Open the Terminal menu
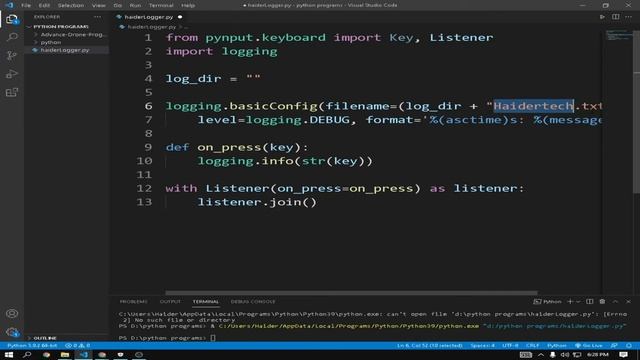Screen dimensions: 640x360 161,5
